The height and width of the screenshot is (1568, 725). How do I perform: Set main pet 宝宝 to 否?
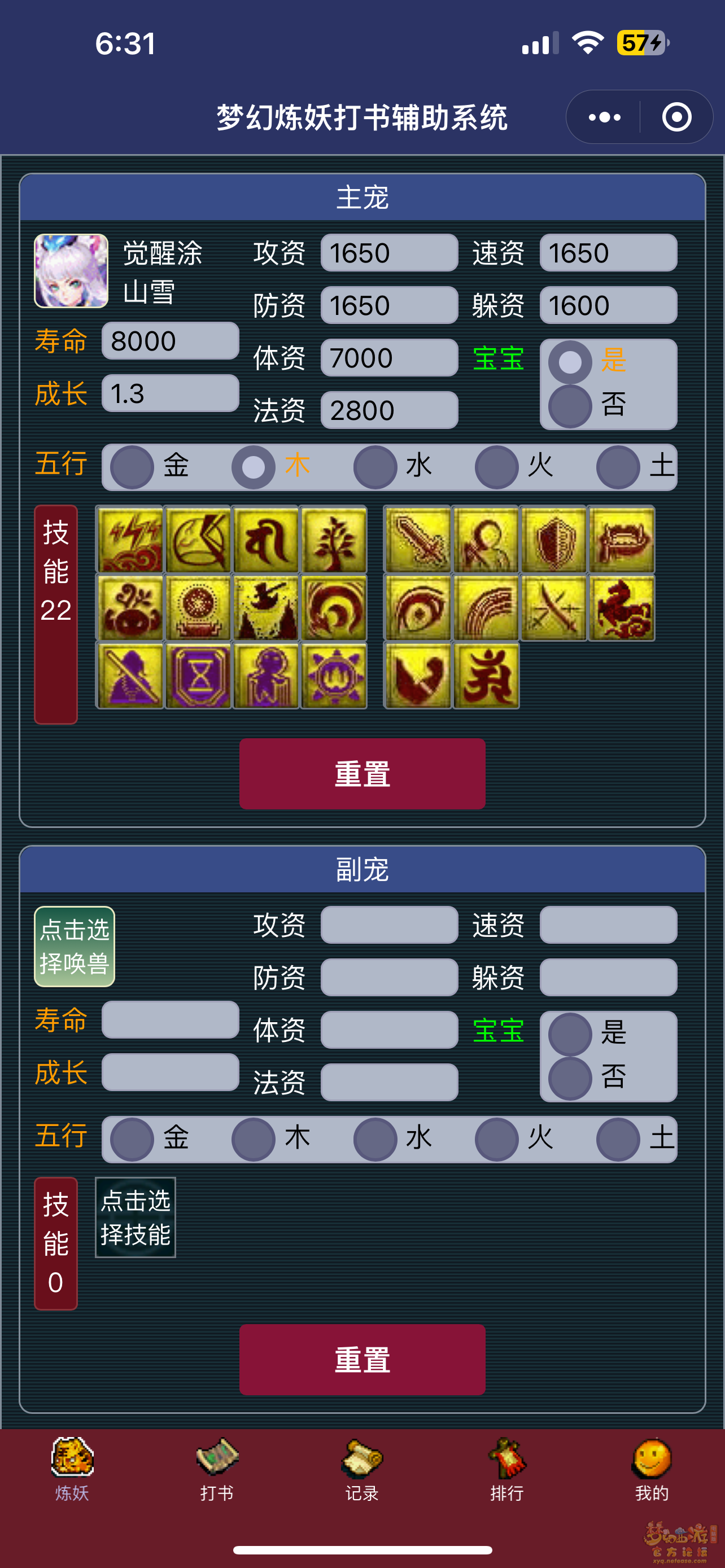coord(588,406)
